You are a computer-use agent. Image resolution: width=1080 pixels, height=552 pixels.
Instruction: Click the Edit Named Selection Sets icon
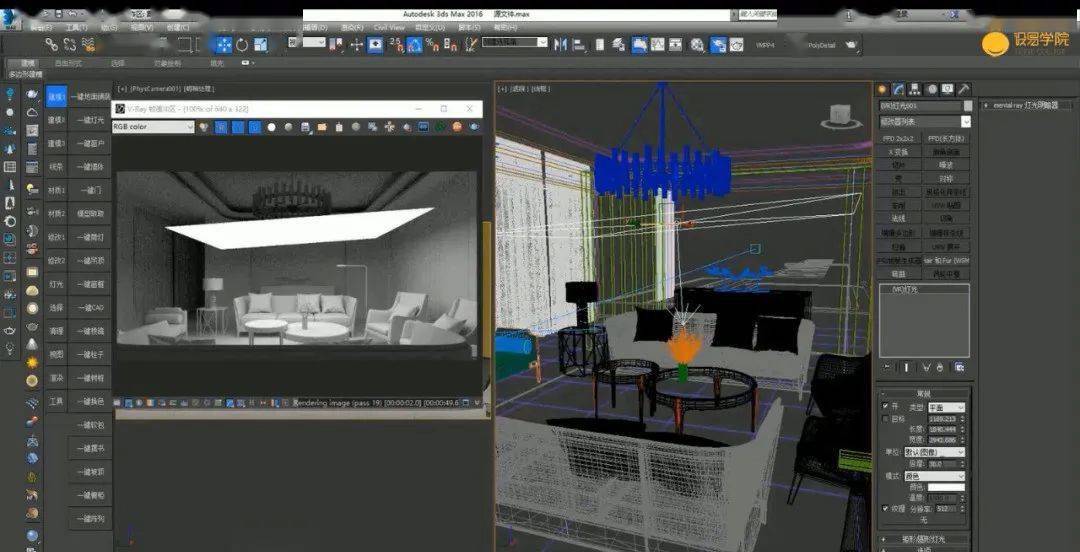click(470, 45)
